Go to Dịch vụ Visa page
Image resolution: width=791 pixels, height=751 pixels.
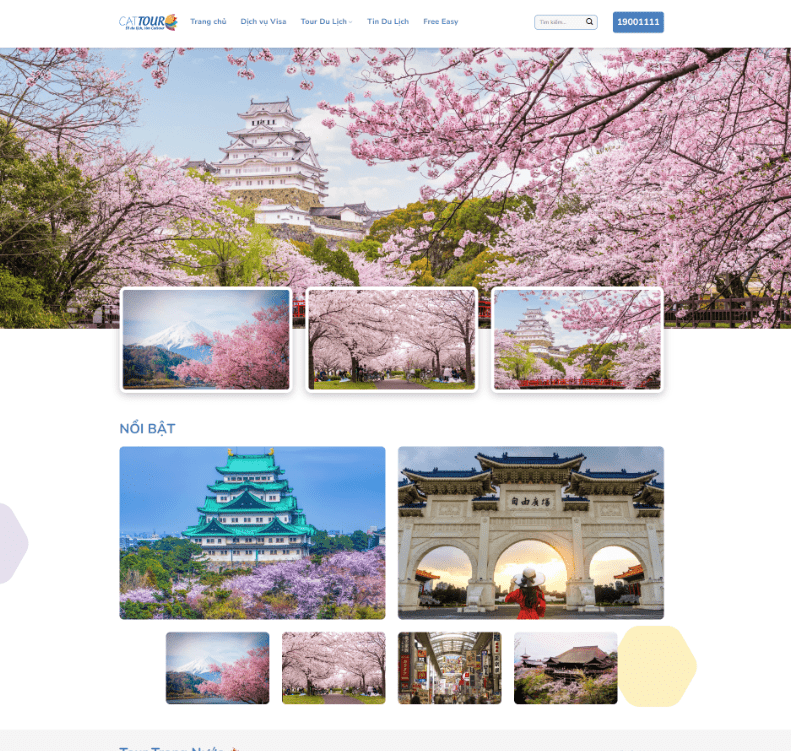tap(263, 22)
